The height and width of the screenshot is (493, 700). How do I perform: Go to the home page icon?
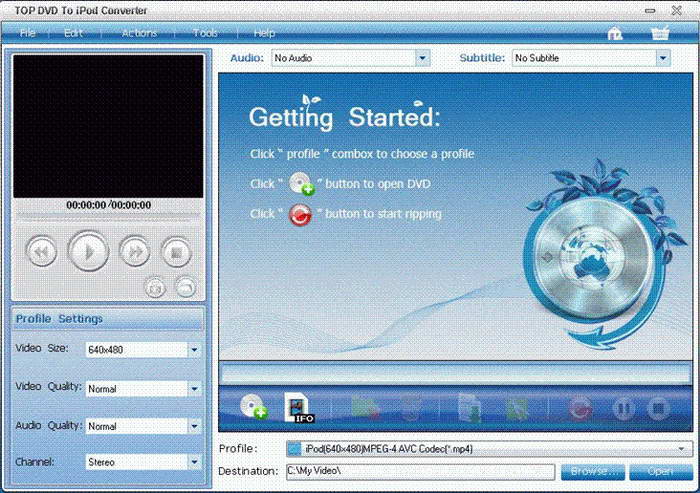(x=615, y=33)
